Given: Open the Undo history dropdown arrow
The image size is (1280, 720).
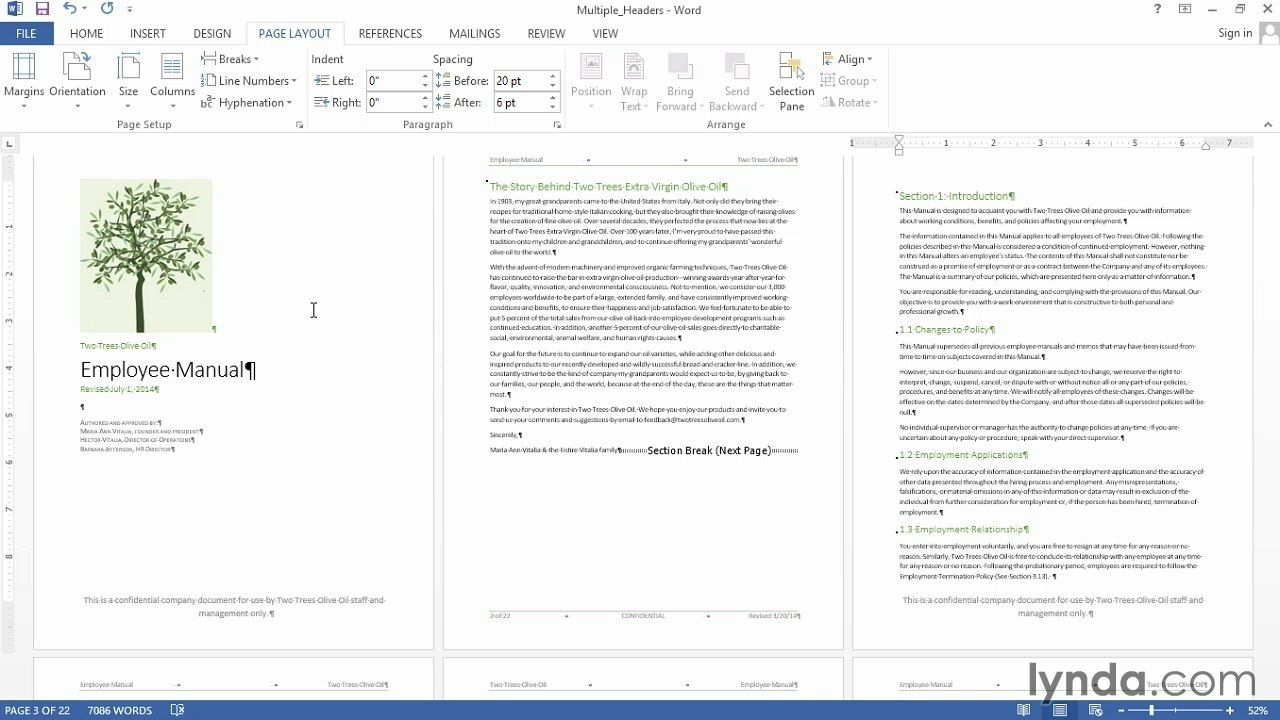Looking at the screenshot, I should [x=84, y=9].
